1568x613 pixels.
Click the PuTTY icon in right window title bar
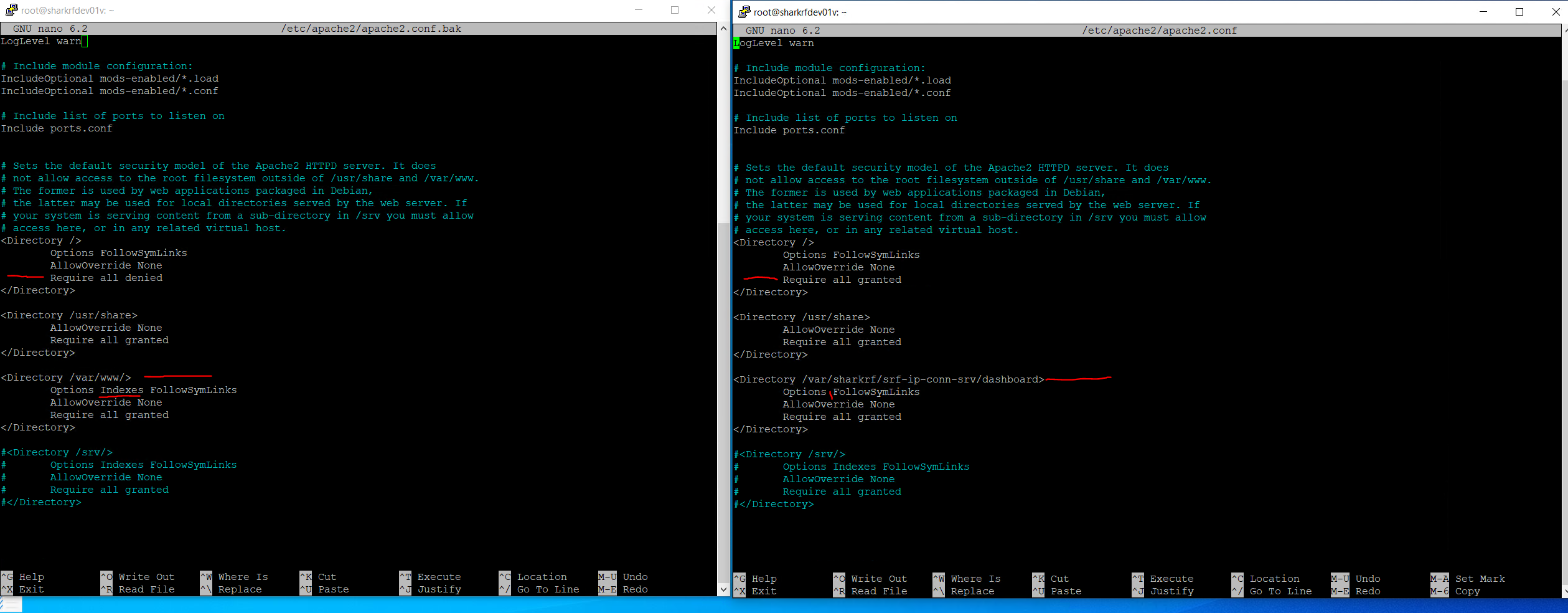(x=744, y=12)
